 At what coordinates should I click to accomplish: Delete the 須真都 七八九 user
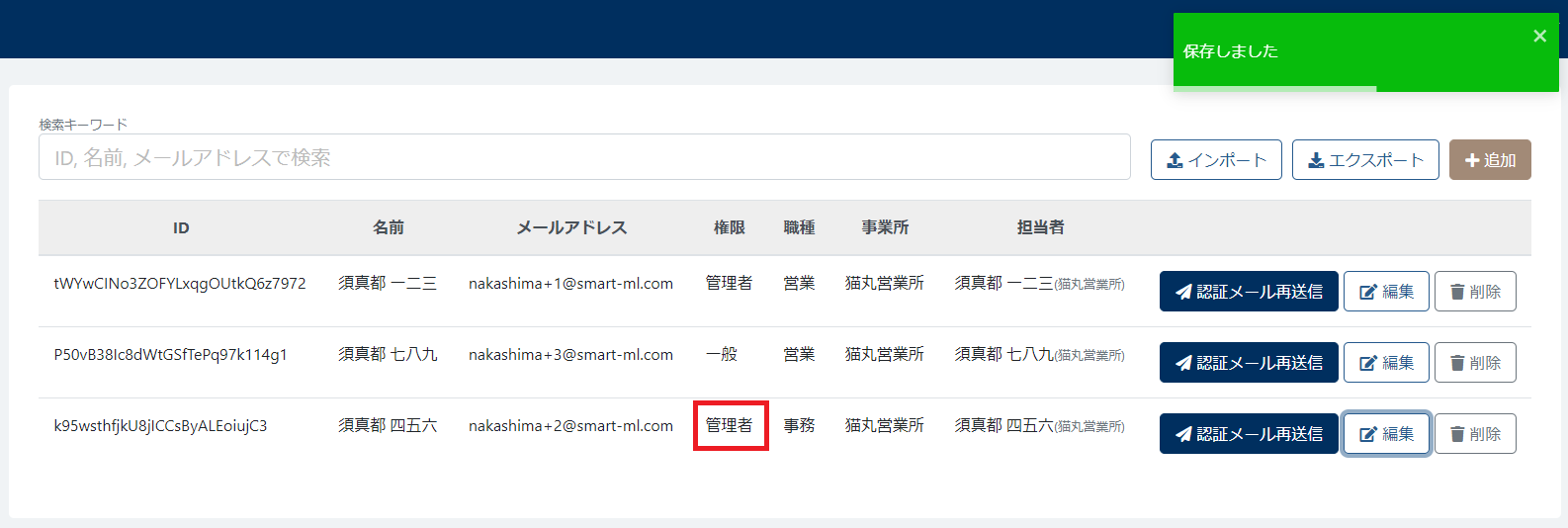(1474, 363)
